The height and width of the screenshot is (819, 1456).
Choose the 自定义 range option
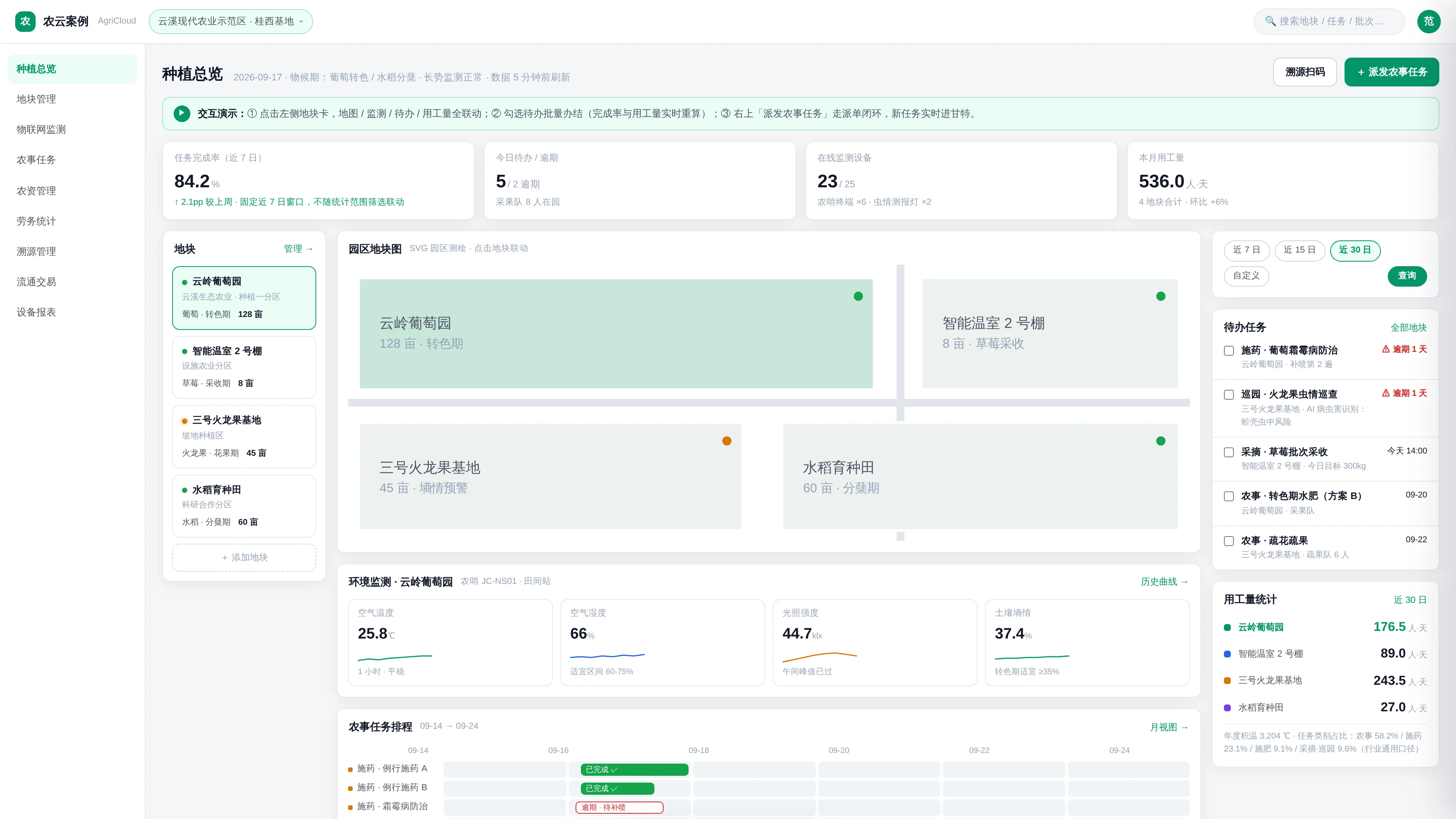[x=1246, y=276]
